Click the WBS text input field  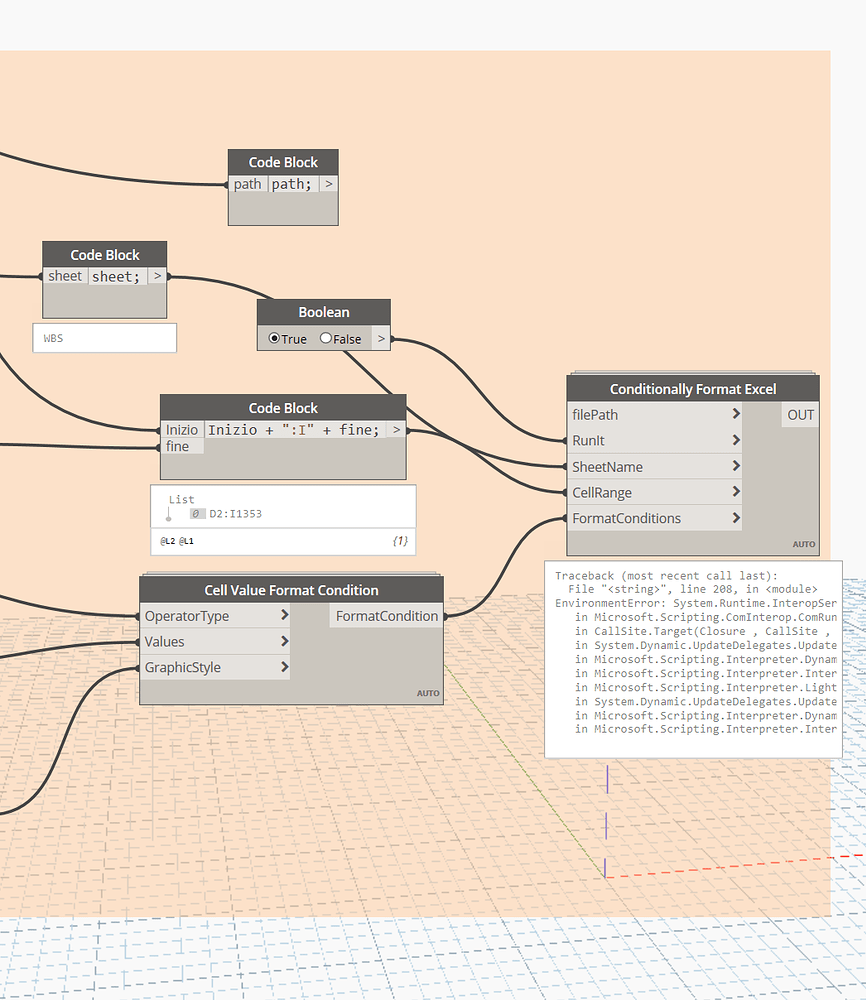[x=104, y=338]
